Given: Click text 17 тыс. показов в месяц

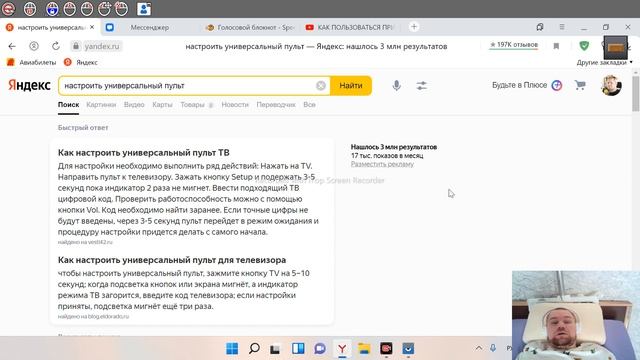Looking at the screenshot, I should (x=387, y=156).
